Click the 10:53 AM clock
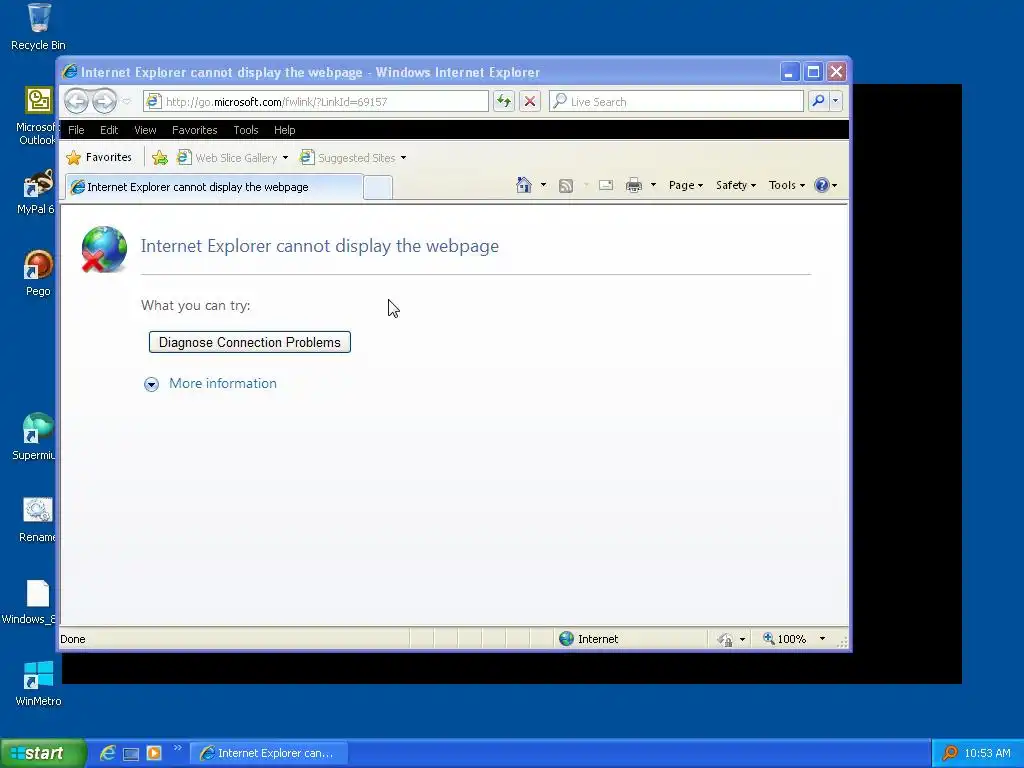The height and width of the screenshot is (768, 1024). [987, 753]
